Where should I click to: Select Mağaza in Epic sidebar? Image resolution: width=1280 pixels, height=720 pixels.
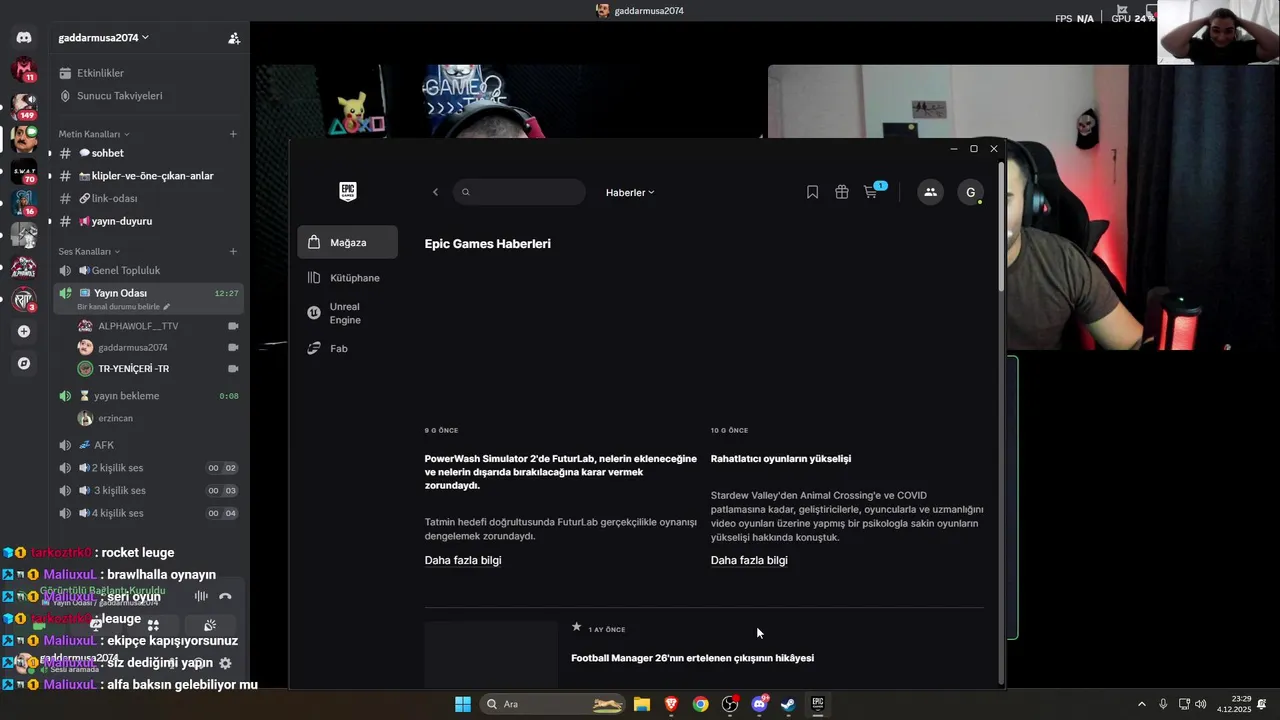point(347,242)
